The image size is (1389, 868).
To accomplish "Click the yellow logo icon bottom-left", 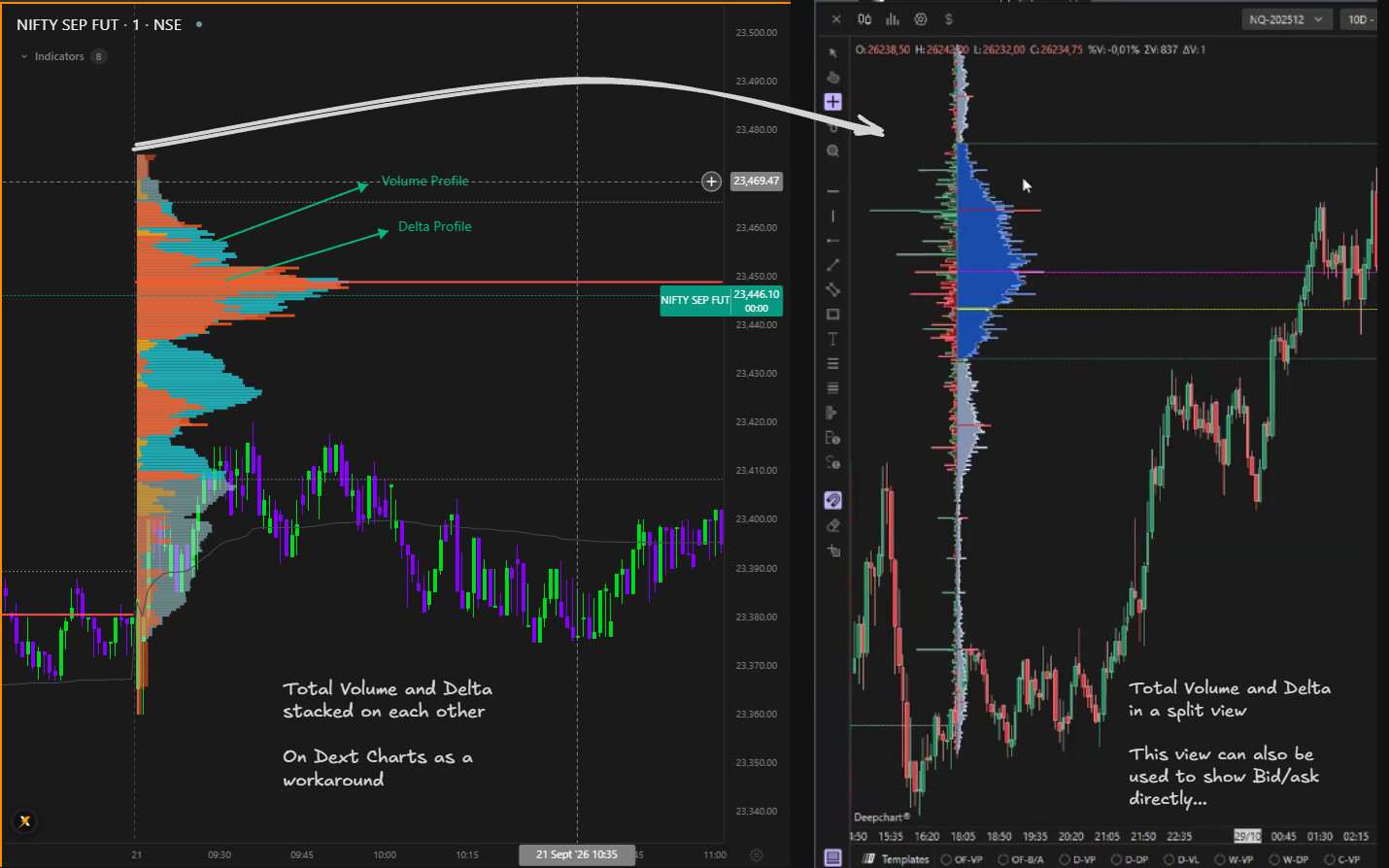I will (x=25, y=821).
